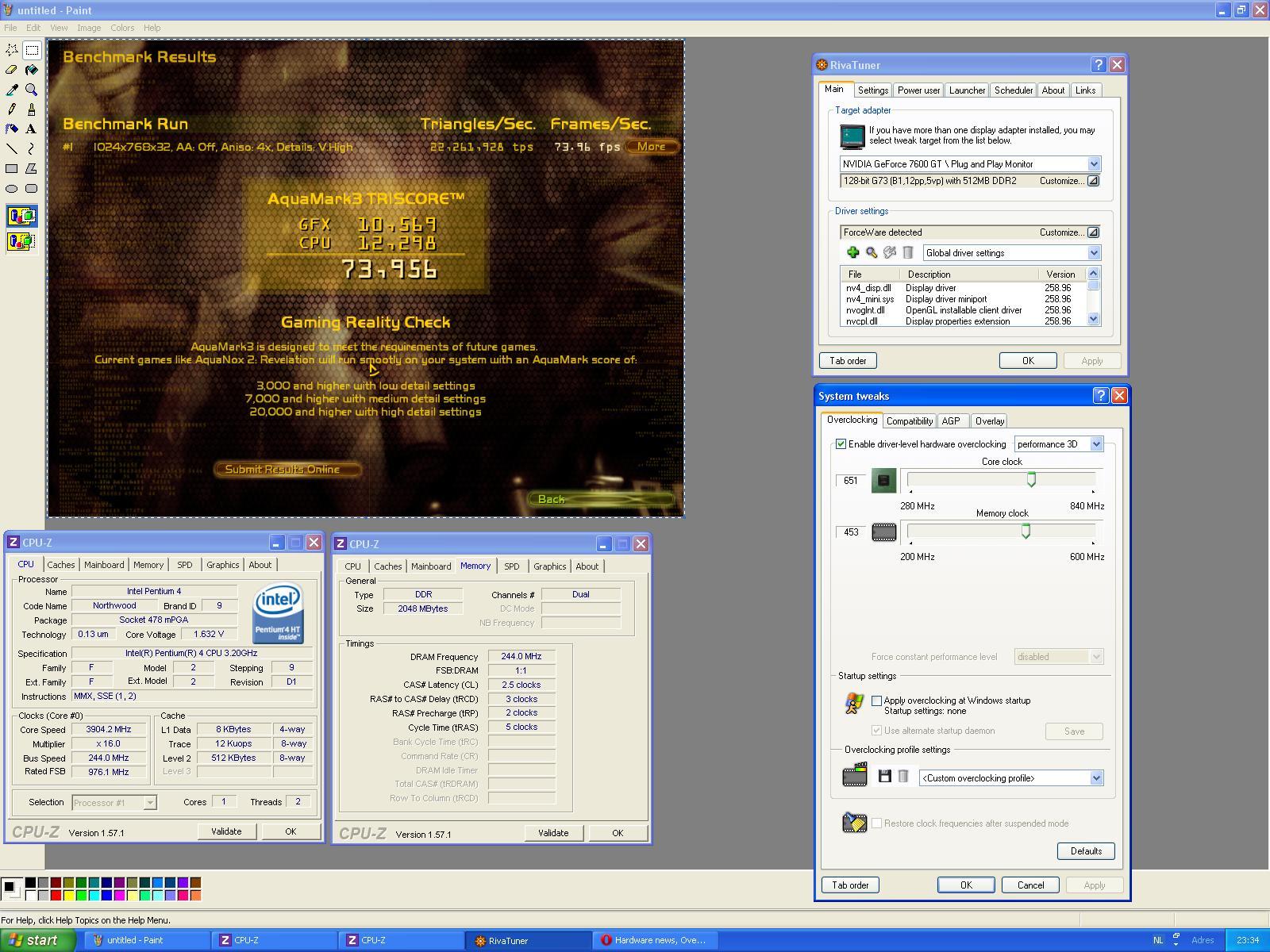The image size is (1270, 952).
Task: Toggle Enable driver-level hardware overclocking checkbox
Action: click(x=841, y=444)
